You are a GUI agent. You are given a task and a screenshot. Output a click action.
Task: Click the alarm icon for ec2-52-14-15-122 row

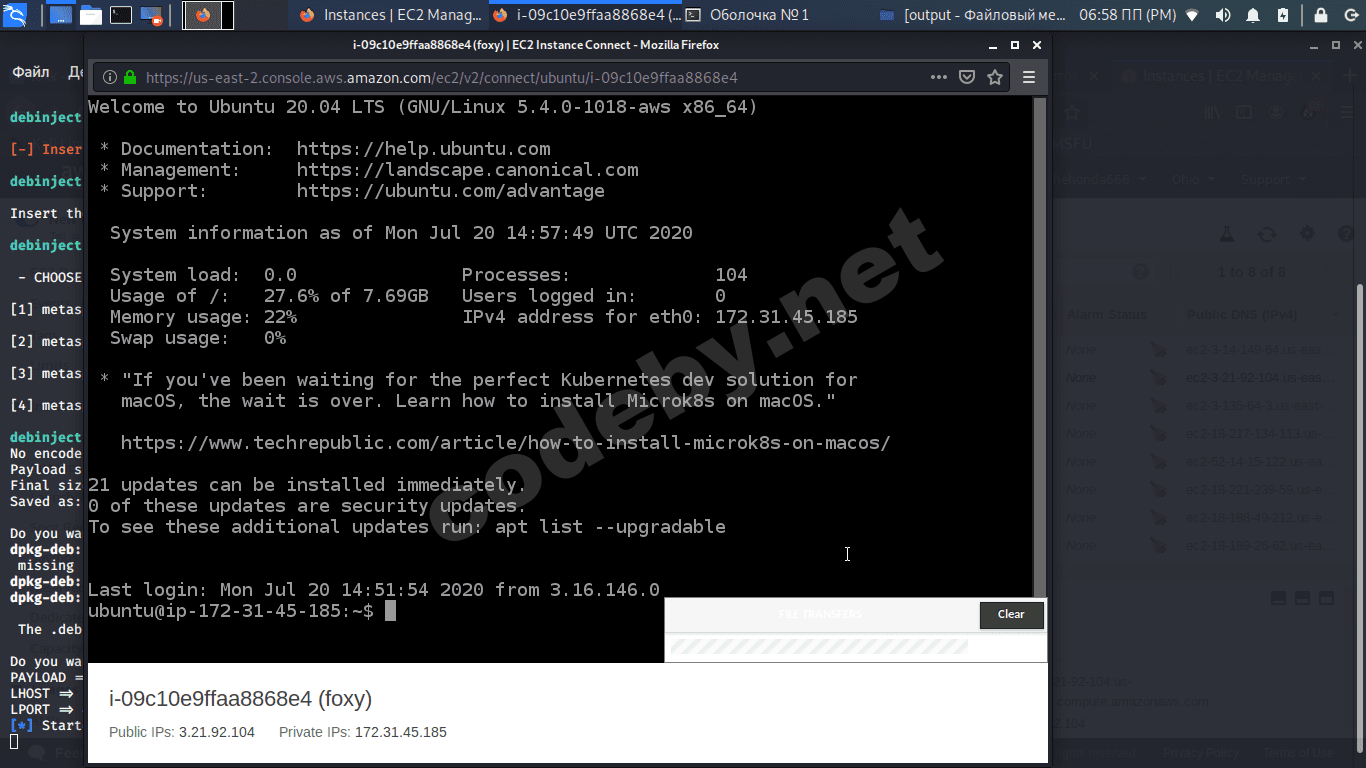click(x=1157, y=462)
